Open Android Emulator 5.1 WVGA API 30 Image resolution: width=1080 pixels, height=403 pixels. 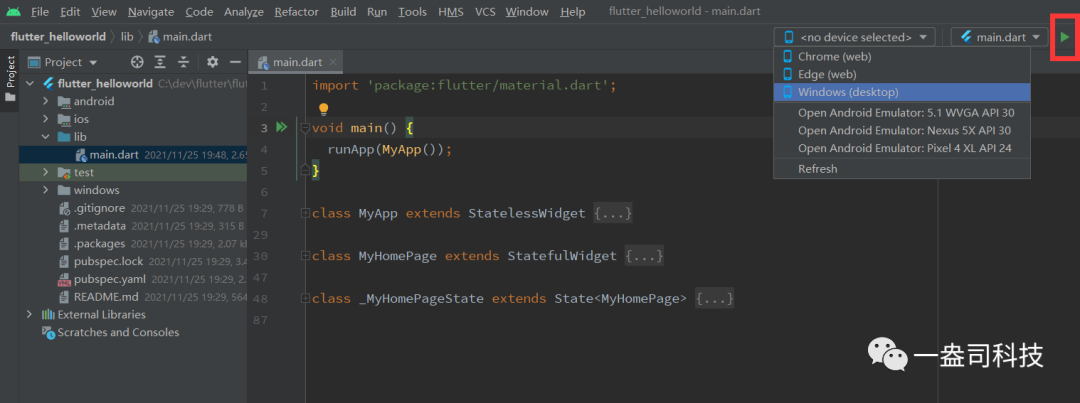point(902,112)
